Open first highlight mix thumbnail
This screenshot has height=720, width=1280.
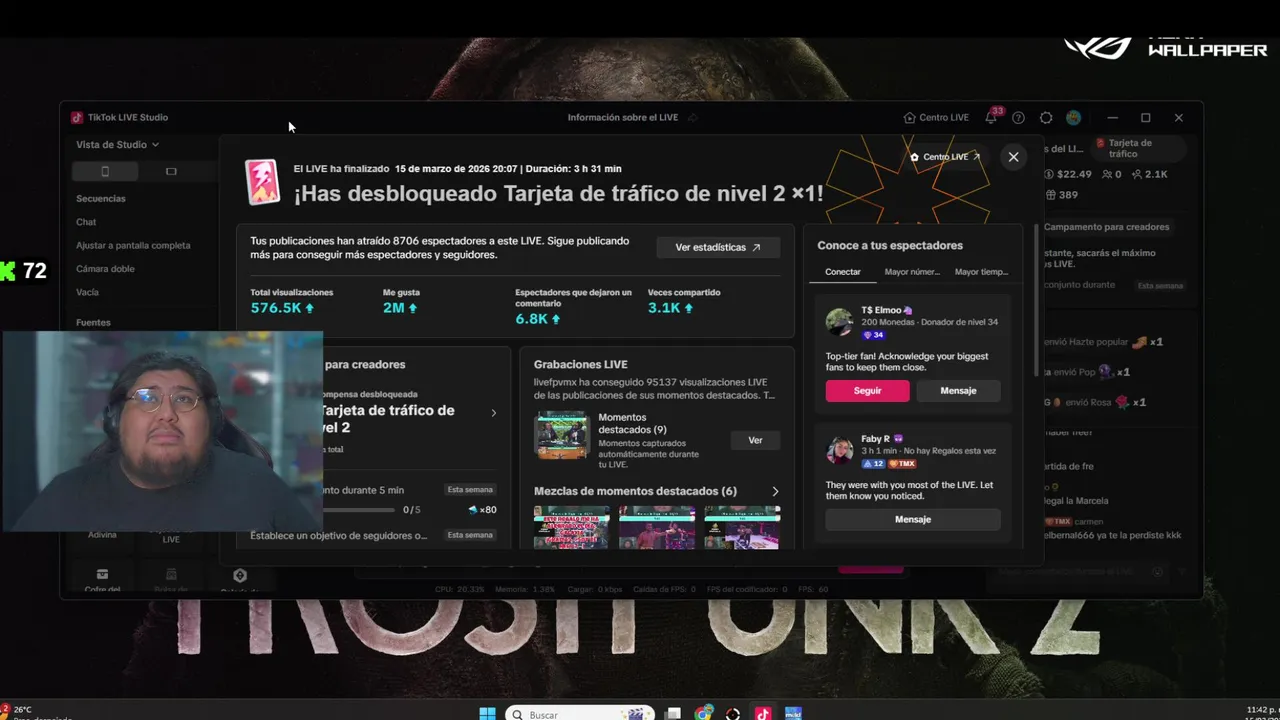[572, 527]
